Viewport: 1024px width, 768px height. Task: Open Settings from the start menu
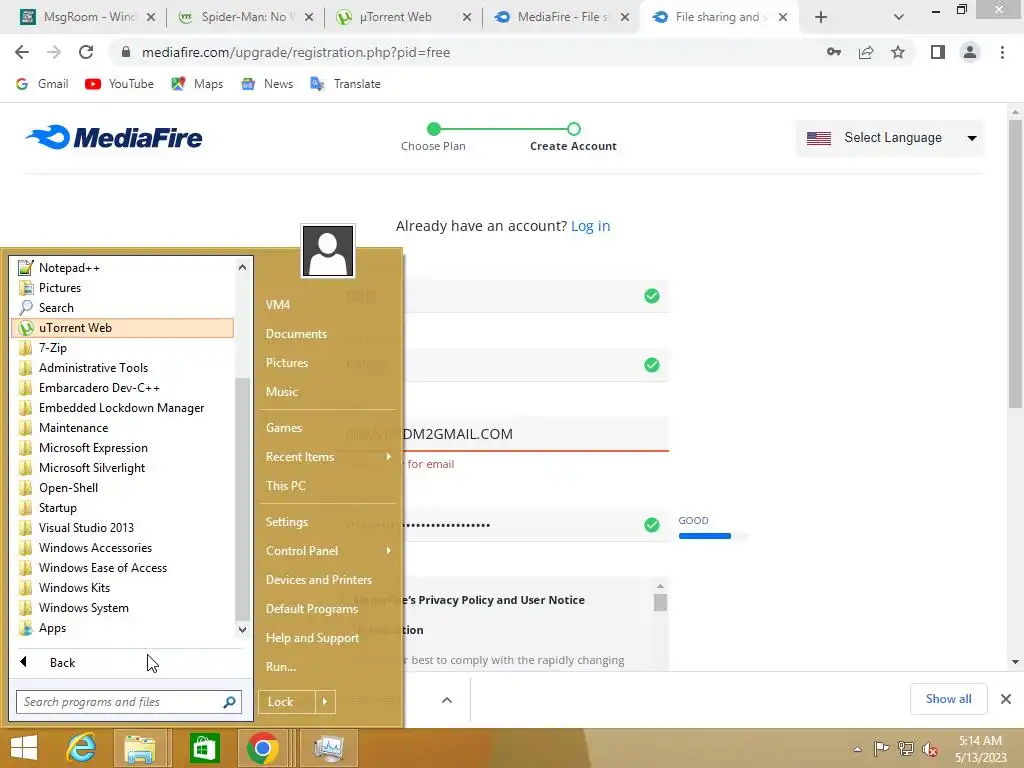pos(328,522)
